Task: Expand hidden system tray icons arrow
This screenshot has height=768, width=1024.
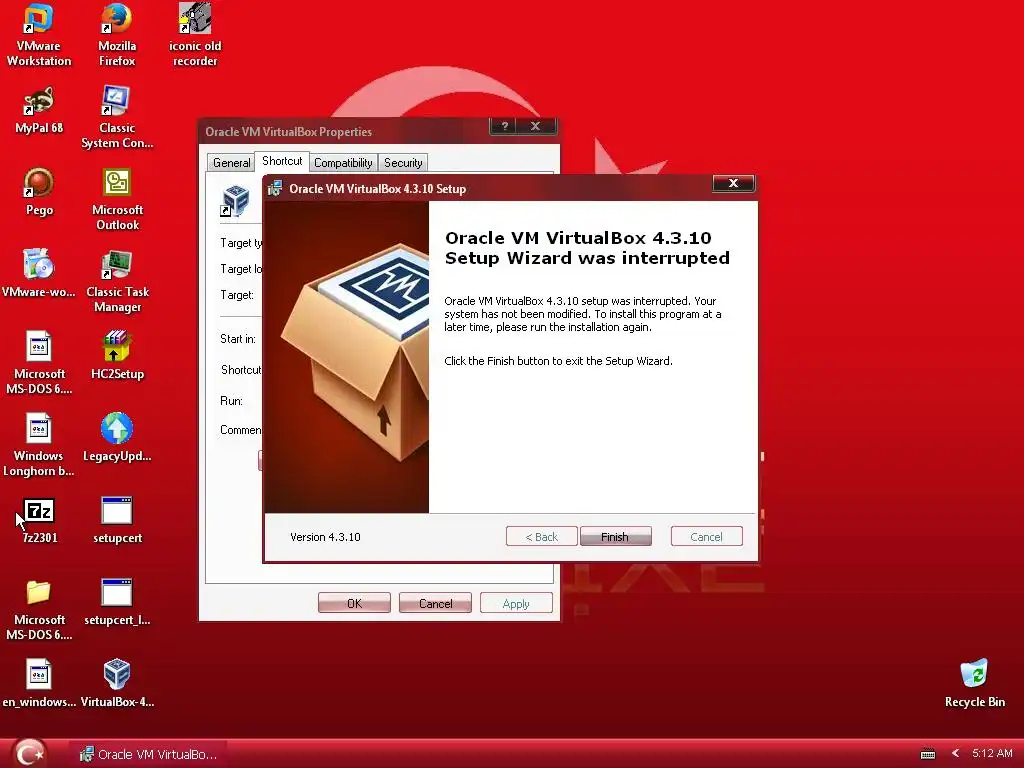Action: 955,754
